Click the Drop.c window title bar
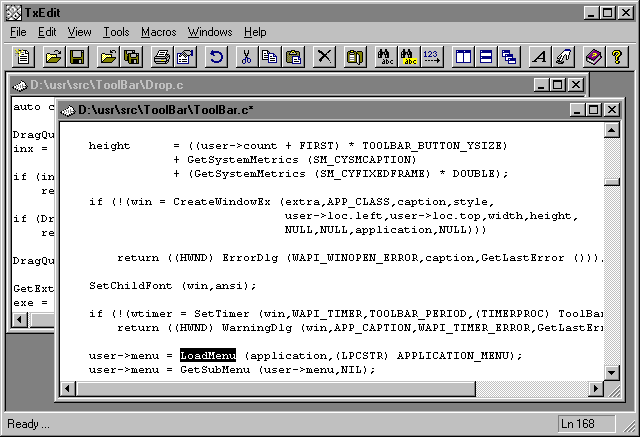Viewport: 640px width, 437px height. click(298, 85)
